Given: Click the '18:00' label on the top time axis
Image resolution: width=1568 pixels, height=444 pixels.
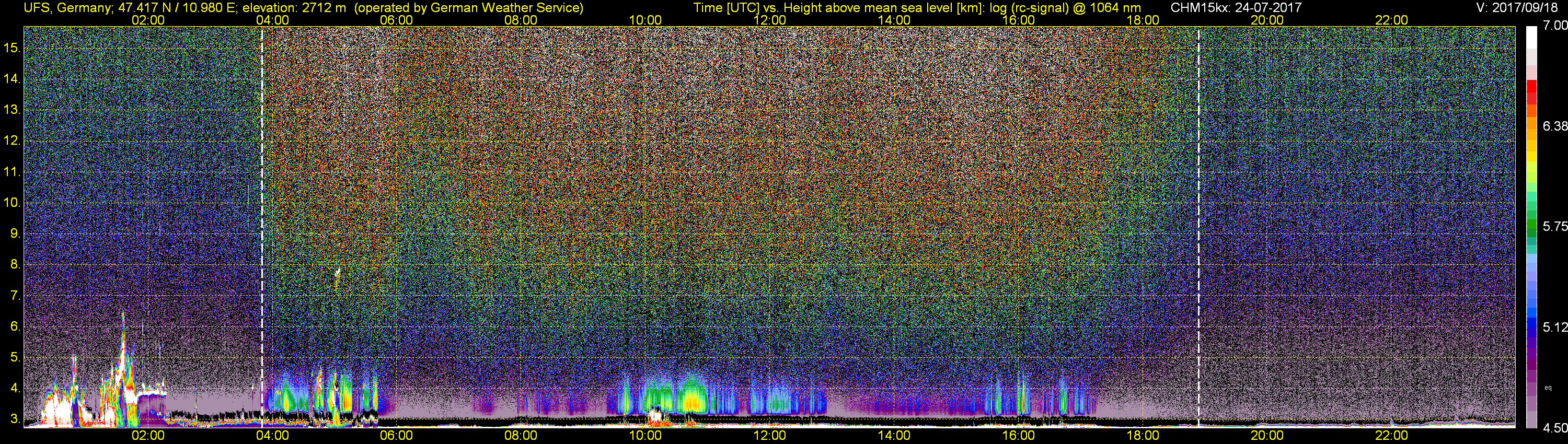Looking at the screenshot, I should (1143, 20).
